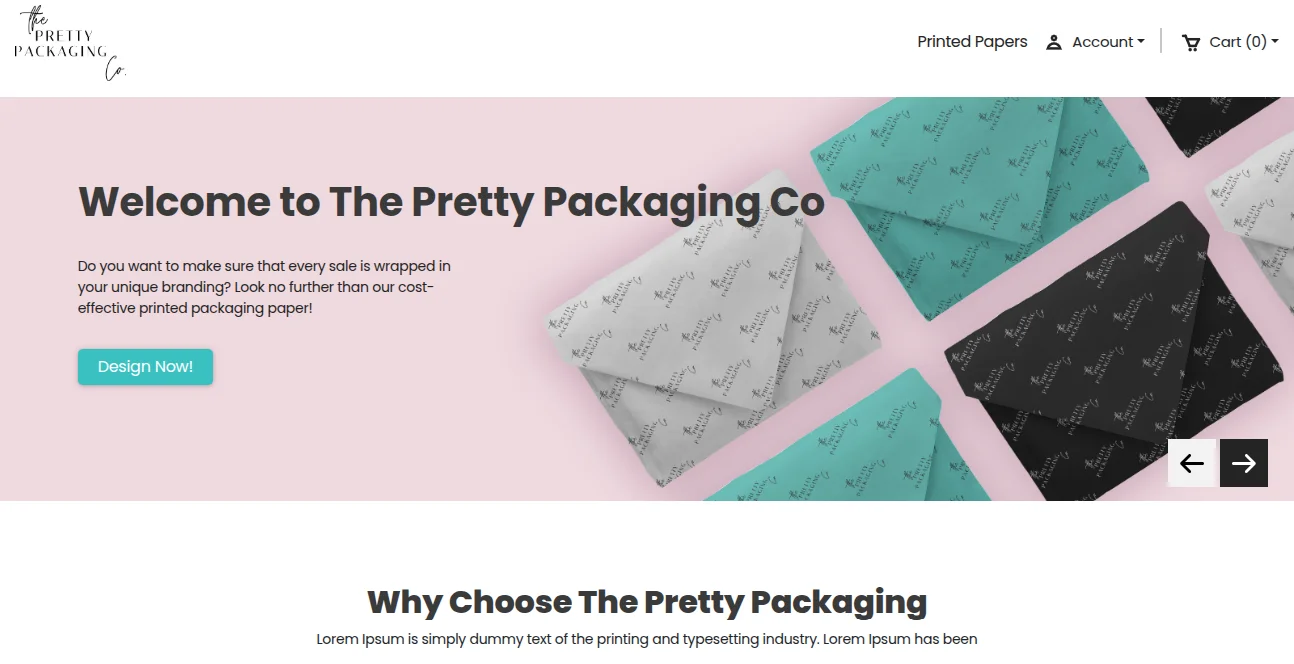Go to previous slide with left arrow
The image size is (1294, 664).
click(x=1192, y=463)
